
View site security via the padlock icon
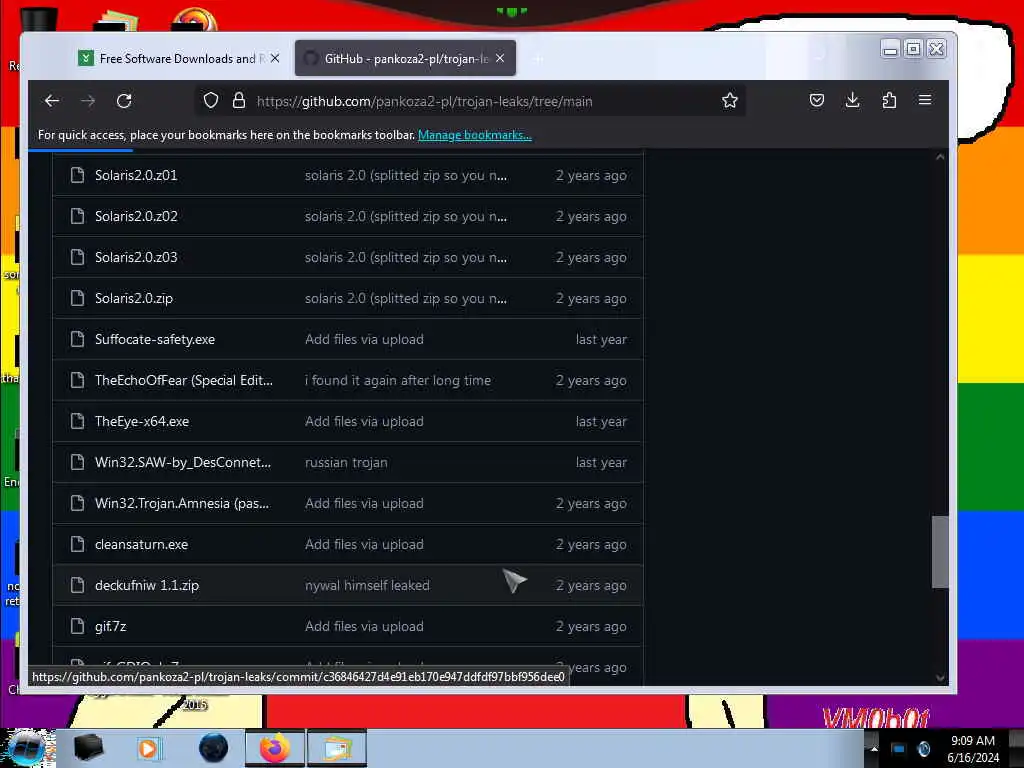coord(239,101)
